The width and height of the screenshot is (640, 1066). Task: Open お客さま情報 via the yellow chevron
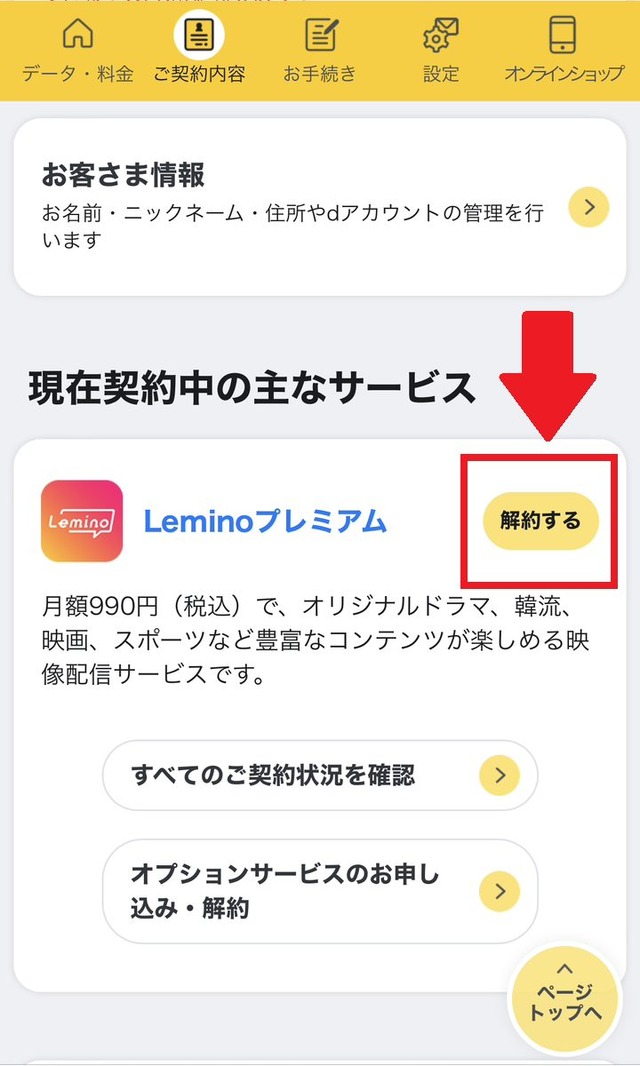pos(588,207)
